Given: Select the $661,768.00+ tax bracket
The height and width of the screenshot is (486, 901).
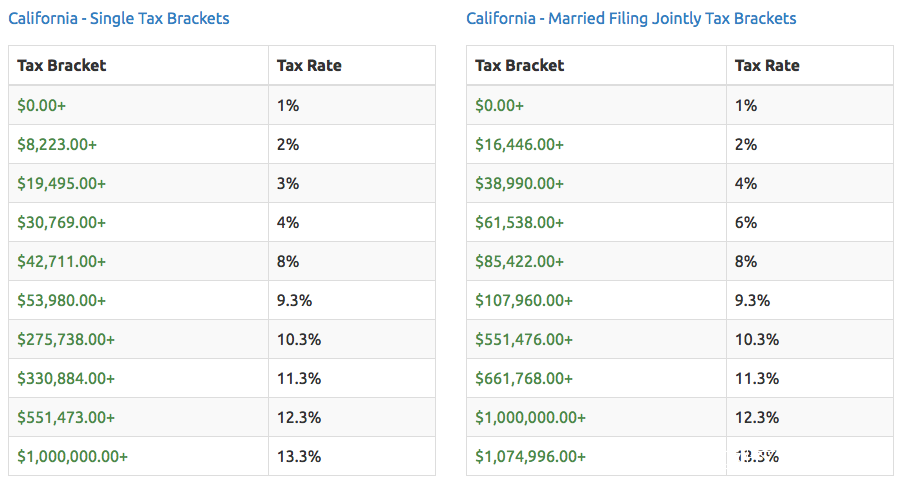Looking at the screenshot, I should (x=524, y=378).
